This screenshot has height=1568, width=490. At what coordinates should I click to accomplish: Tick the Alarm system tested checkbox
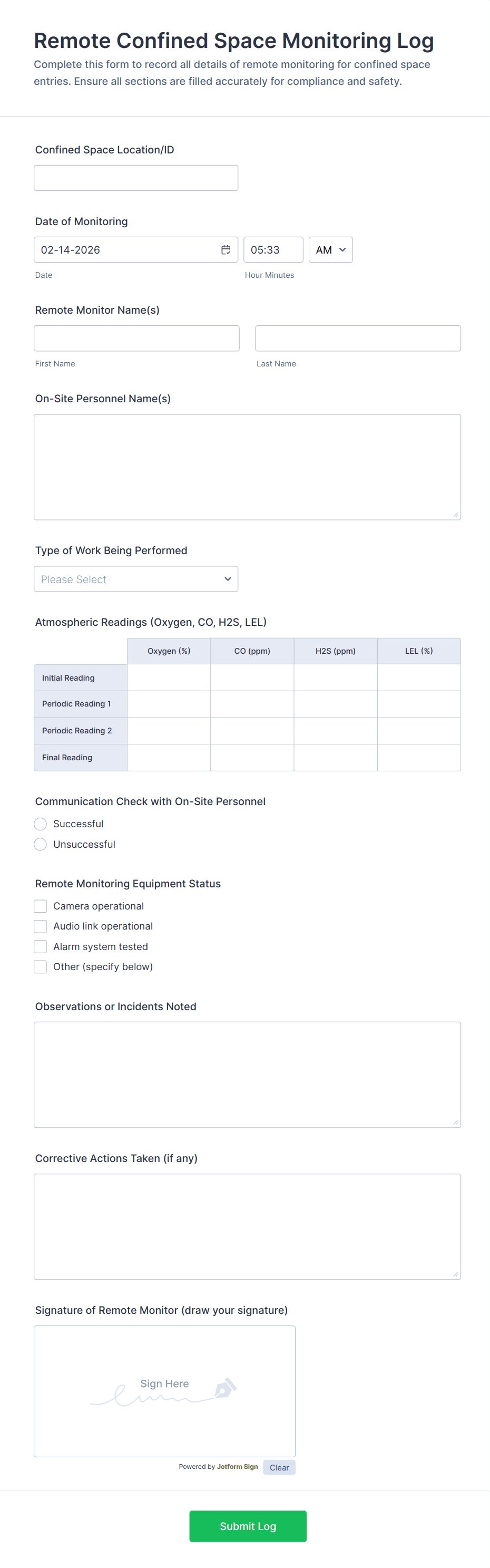40,946
